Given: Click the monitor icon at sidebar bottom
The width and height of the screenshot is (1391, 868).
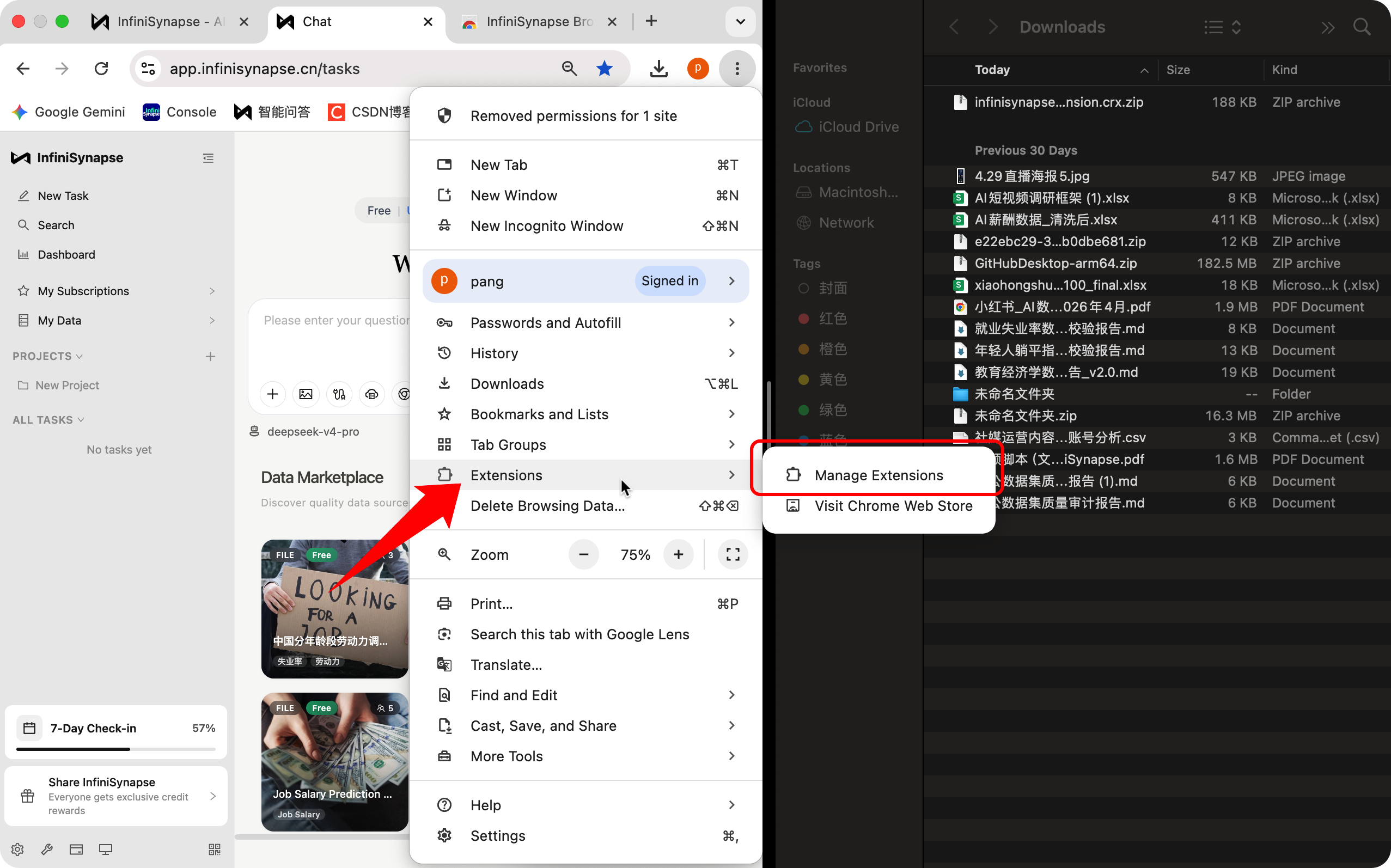Looking at the screenshot, I should pyautogui.click(x=106, y=849).
